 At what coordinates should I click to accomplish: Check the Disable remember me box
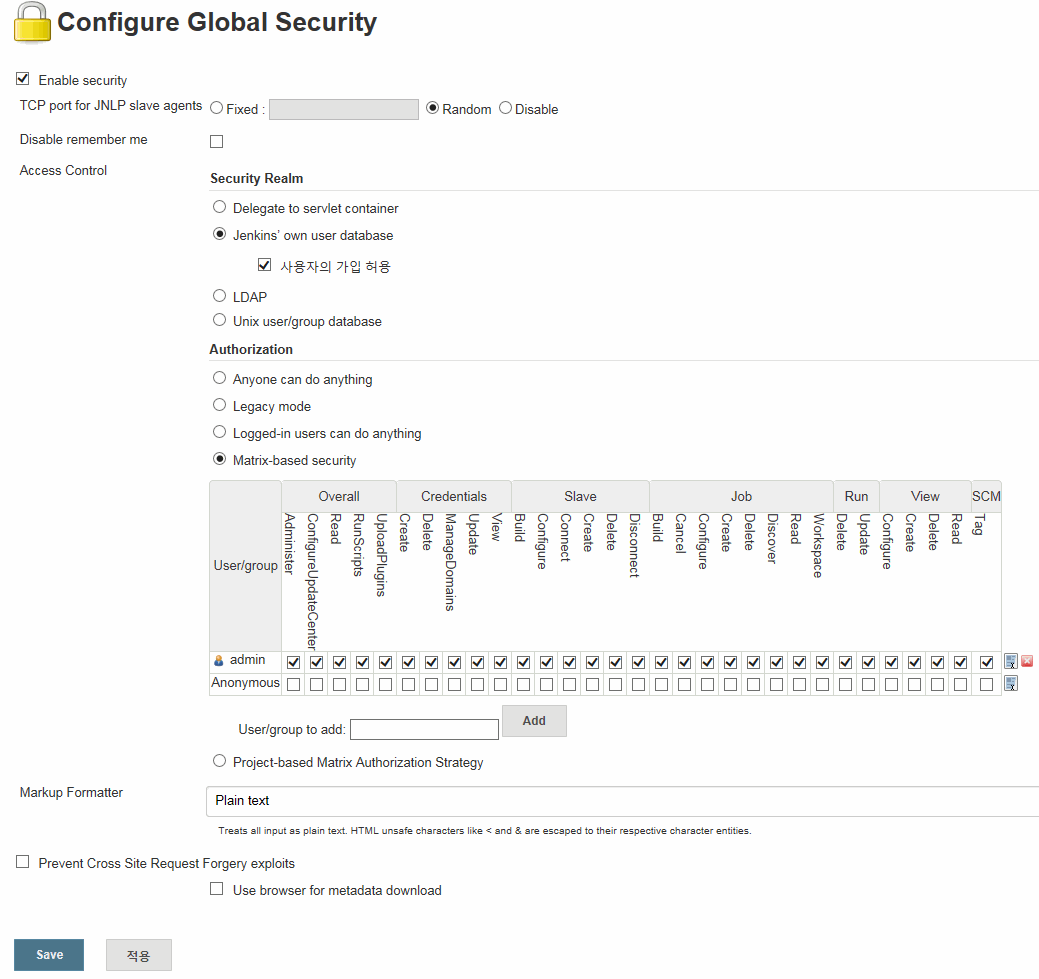click(217, 141)
